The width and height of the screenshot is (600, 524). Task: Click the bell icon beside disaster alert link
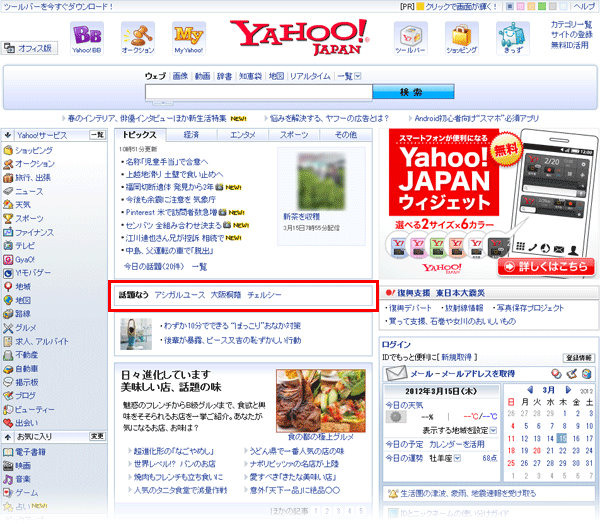pyautogui.click(x=393, y=494)
